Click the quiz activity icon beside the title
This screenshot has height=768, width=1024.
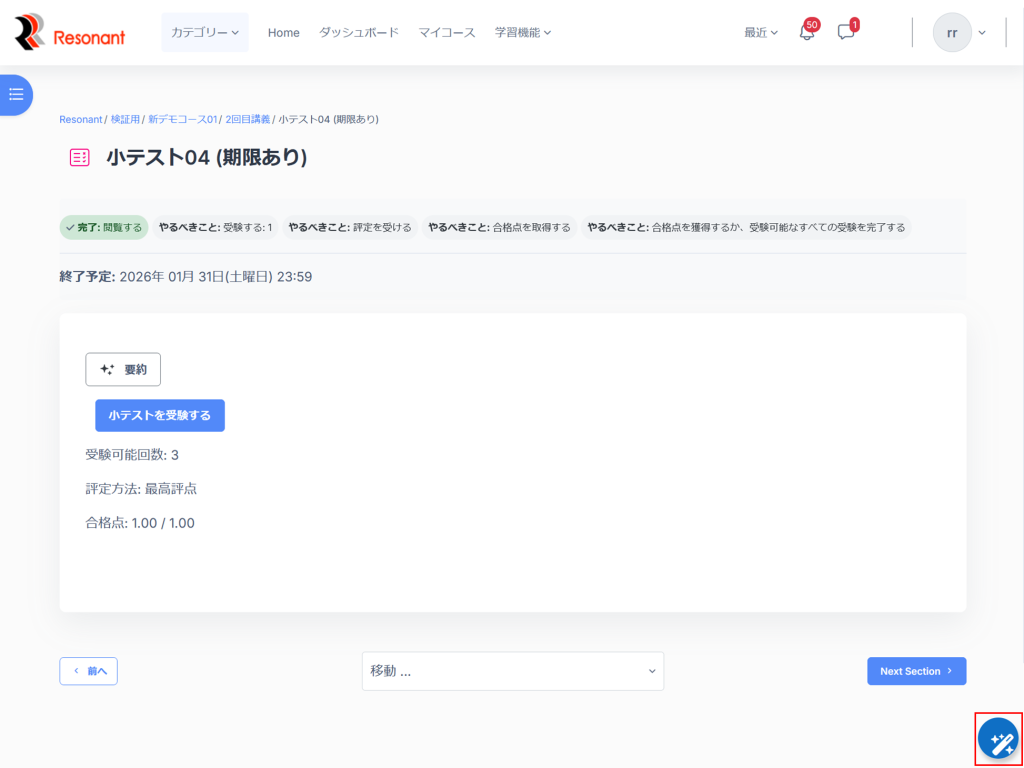point(80,157)
